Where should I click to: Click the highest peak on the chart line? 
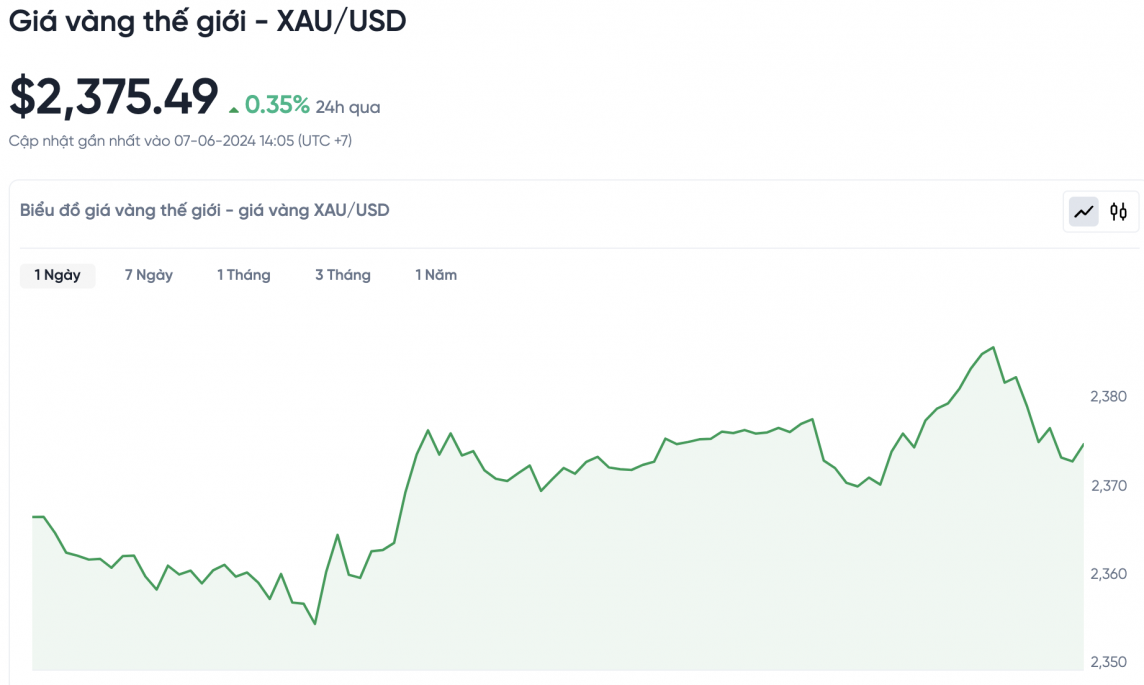click(x=992, y=348)
